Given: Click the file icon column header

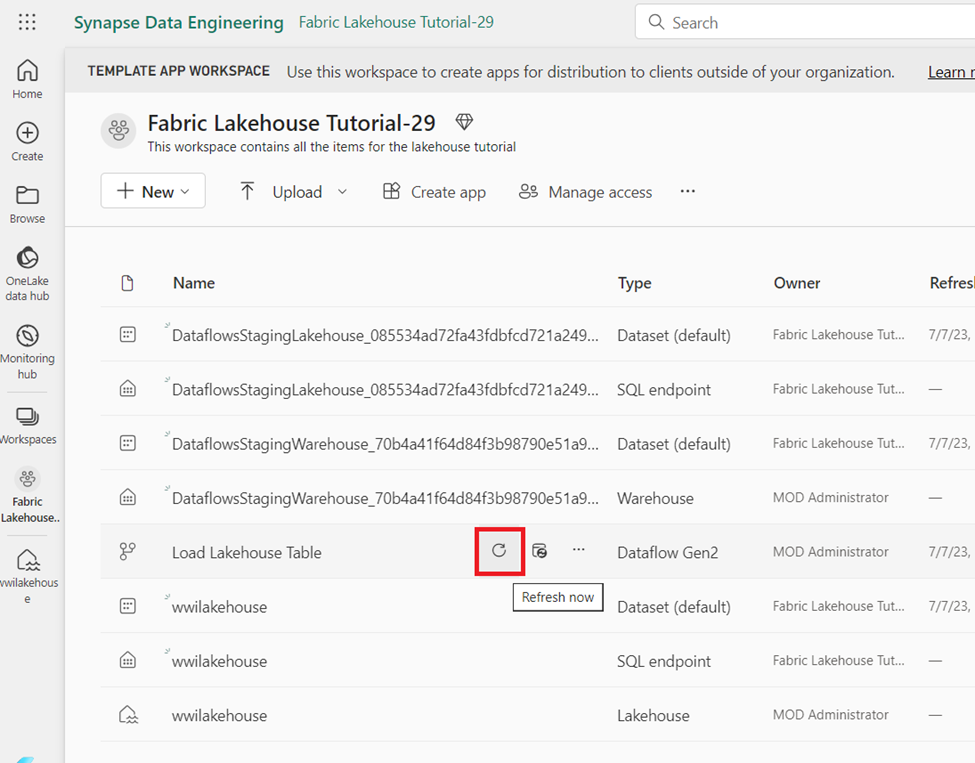Looking at the screenshot, I should (127, 283).
